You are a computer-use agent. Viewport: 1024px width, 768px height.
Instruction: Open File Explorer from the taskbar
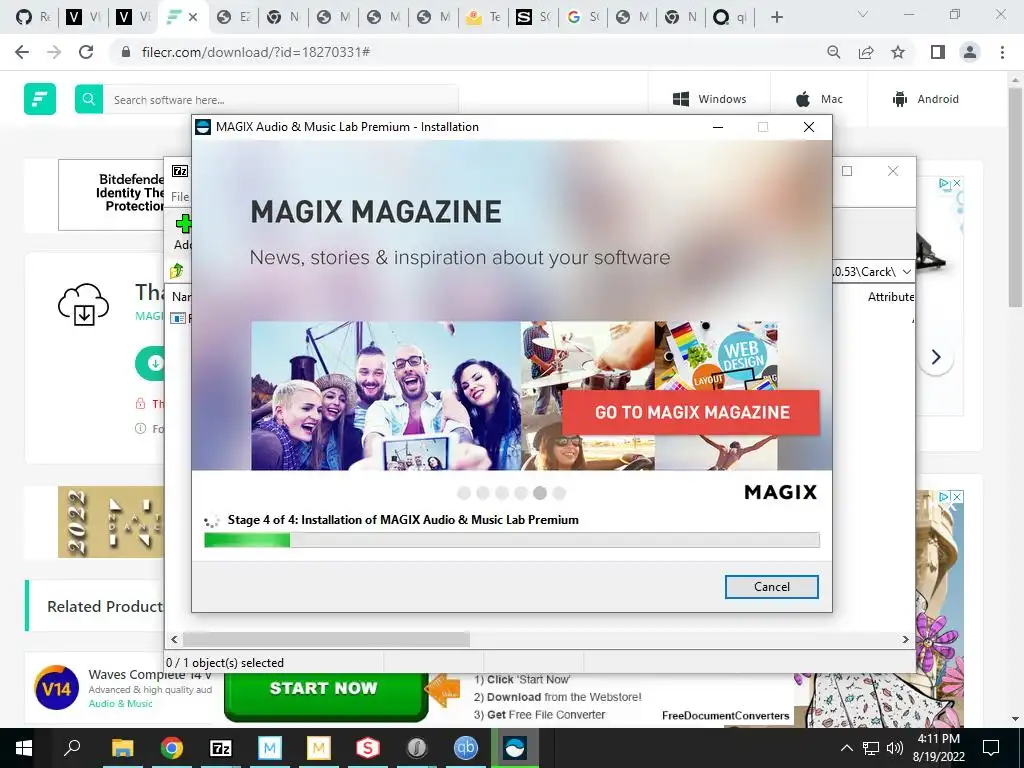pyautogui.click(x=122, y=748)
